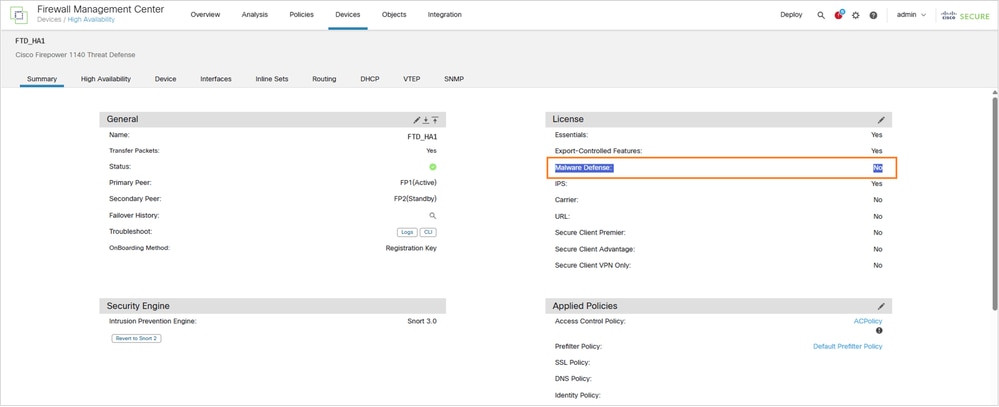Click the DNS Policy label
This screenshot has height=407, width=999.
[x=573, y=379]
